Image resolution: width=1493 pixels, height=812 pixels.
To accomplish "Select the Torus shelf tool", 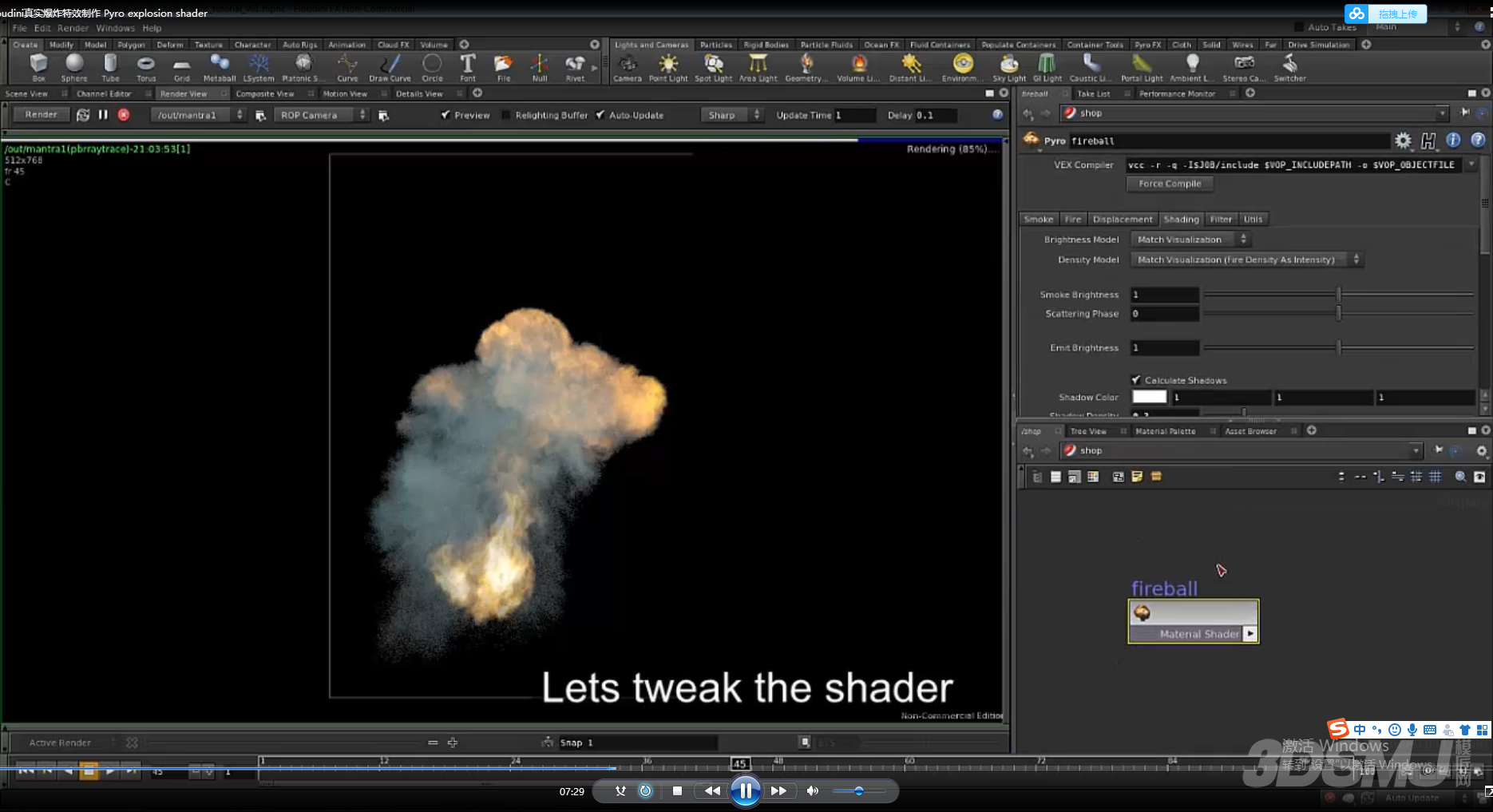I will (146, 67).
